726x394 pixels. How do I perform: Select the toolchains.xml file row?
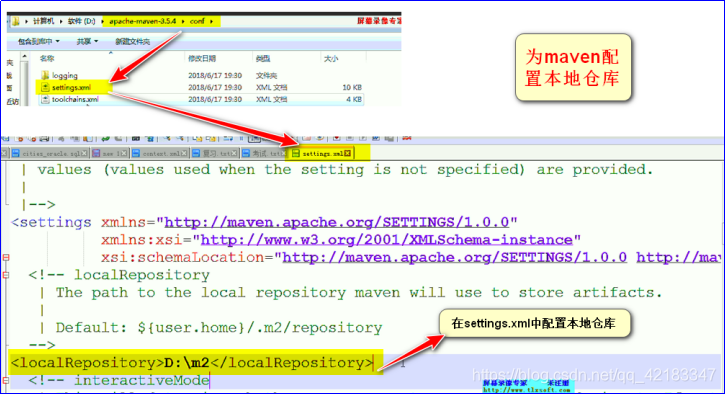click(202, 99)
